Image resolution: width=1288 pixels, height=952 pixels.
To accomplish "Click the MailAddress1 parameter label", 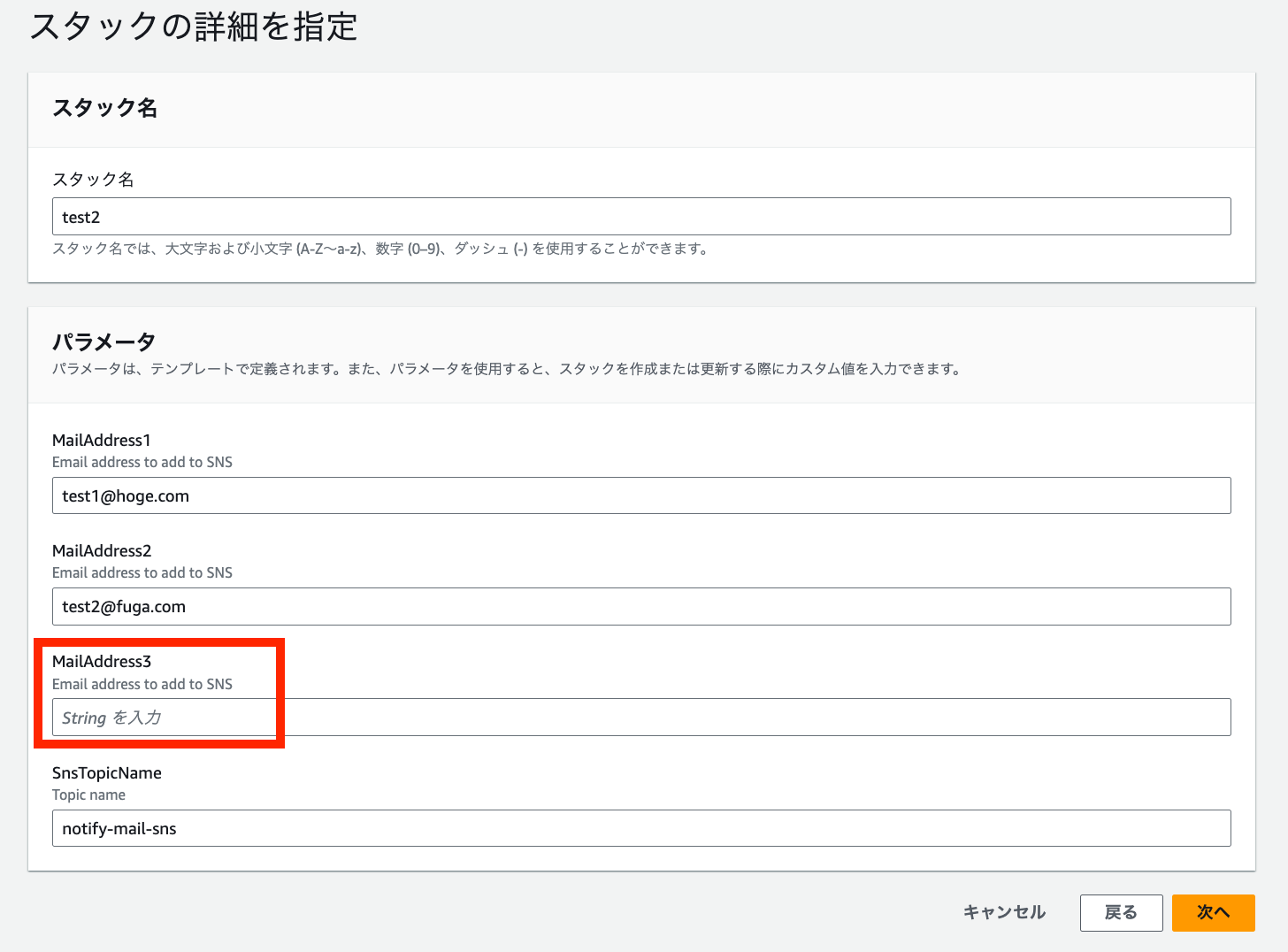I will [x=102, y=440].
